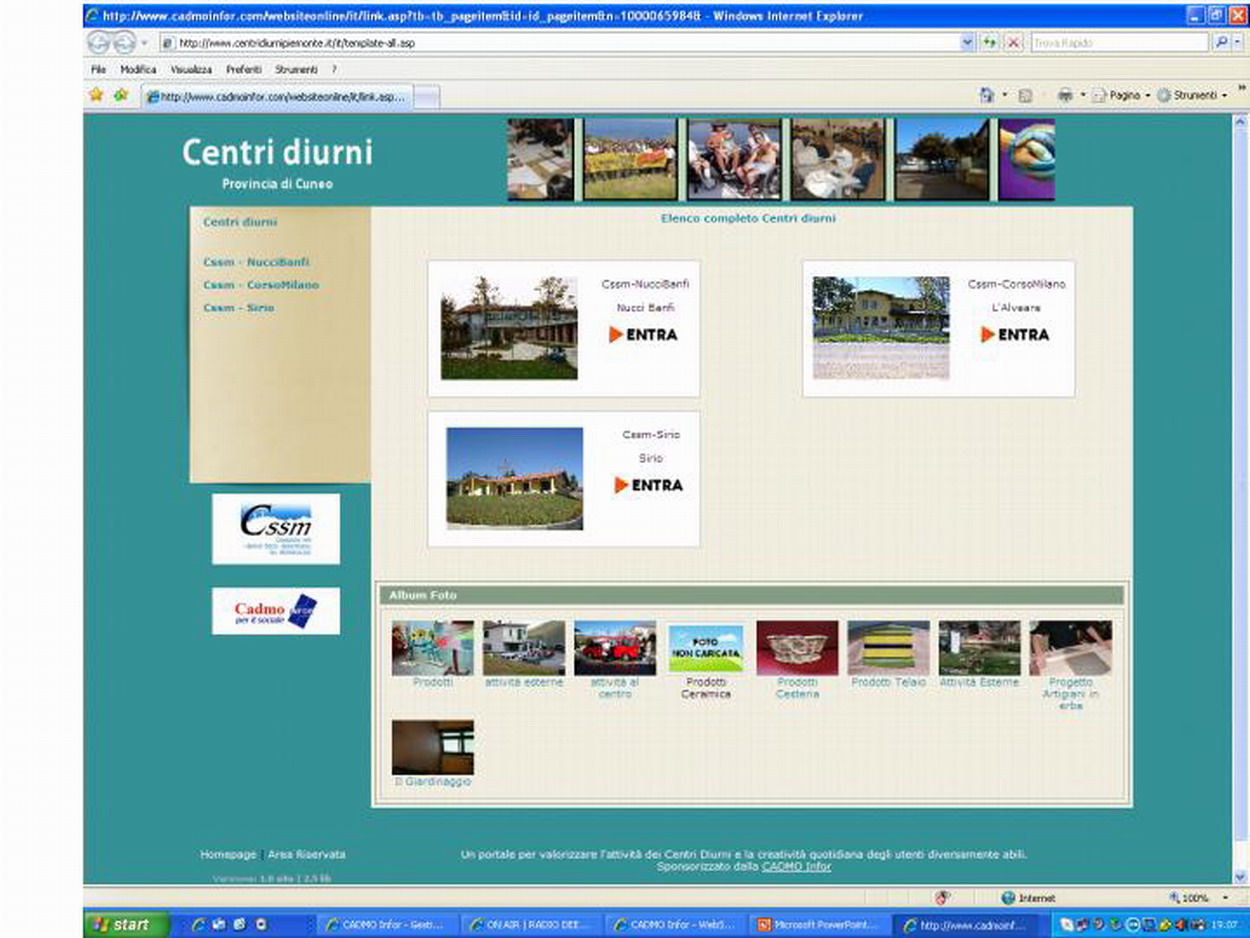Click the Print icon in the command bar

[1065, 95]
